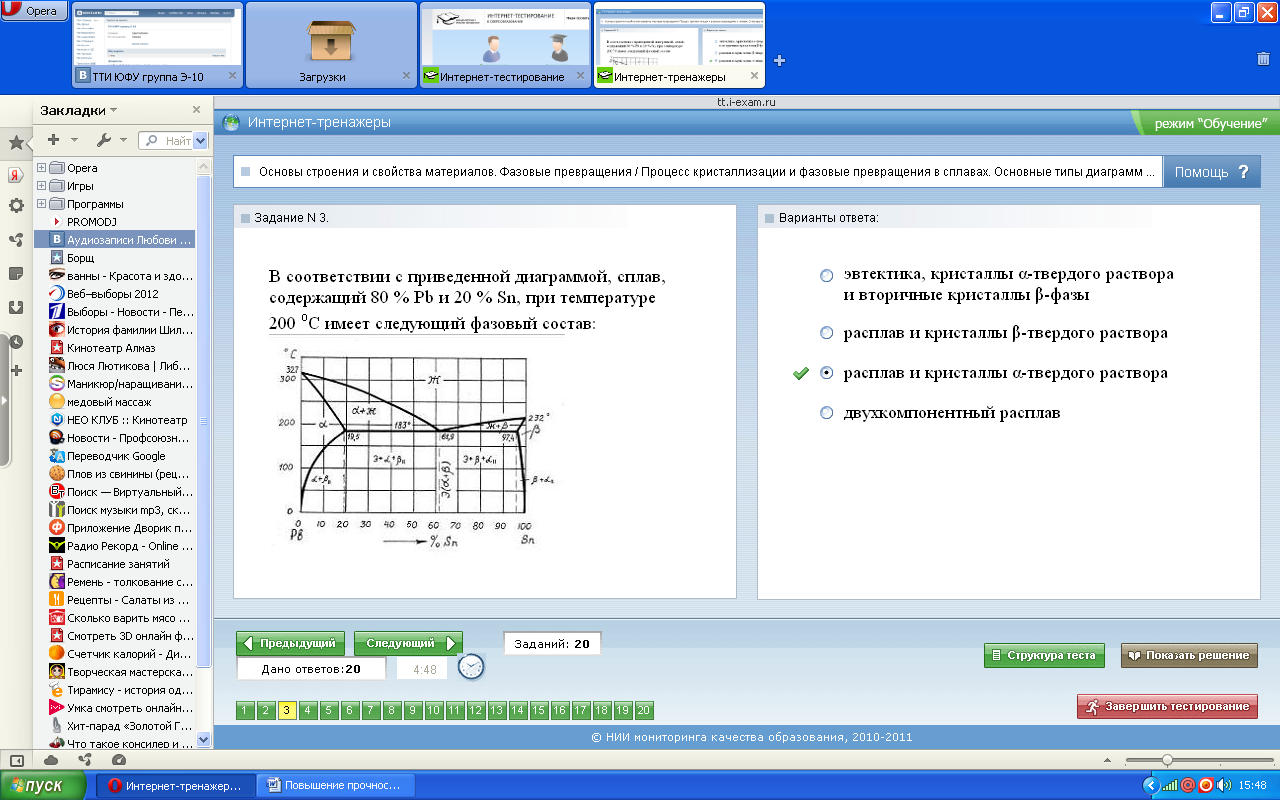
Task: Open the Помощь help button
Action: (1212, 172)
